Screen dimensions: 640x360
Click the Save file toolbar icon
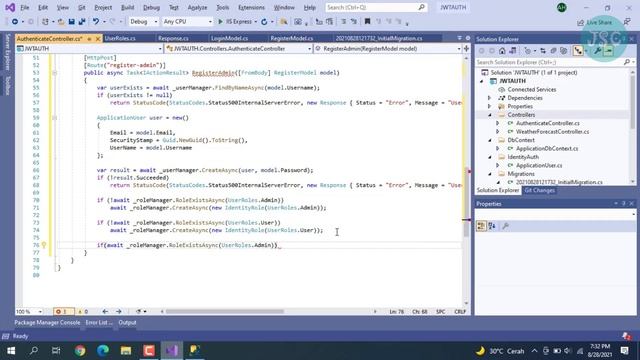[x=71, y=22]
